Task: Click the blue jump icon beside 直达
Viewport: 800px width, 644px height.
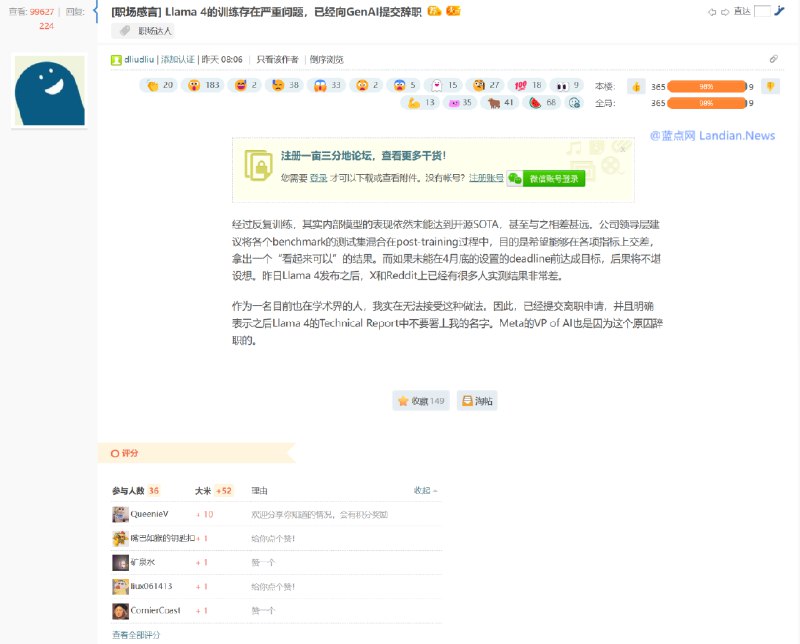Action: [x=781, y=12]
